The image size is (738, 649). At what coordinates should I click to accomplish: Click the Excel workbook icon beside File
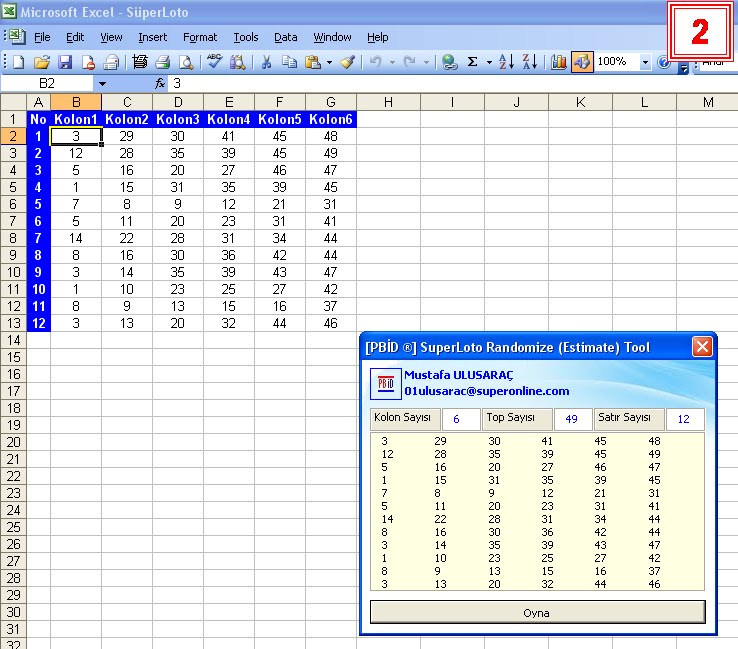point(17,37)
